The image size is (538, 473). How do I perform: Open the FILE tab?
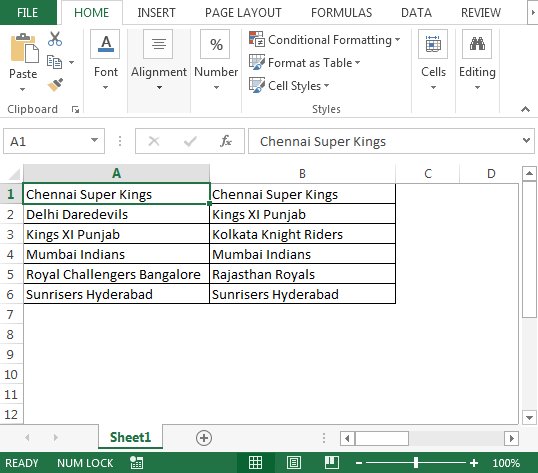(28, 13)
